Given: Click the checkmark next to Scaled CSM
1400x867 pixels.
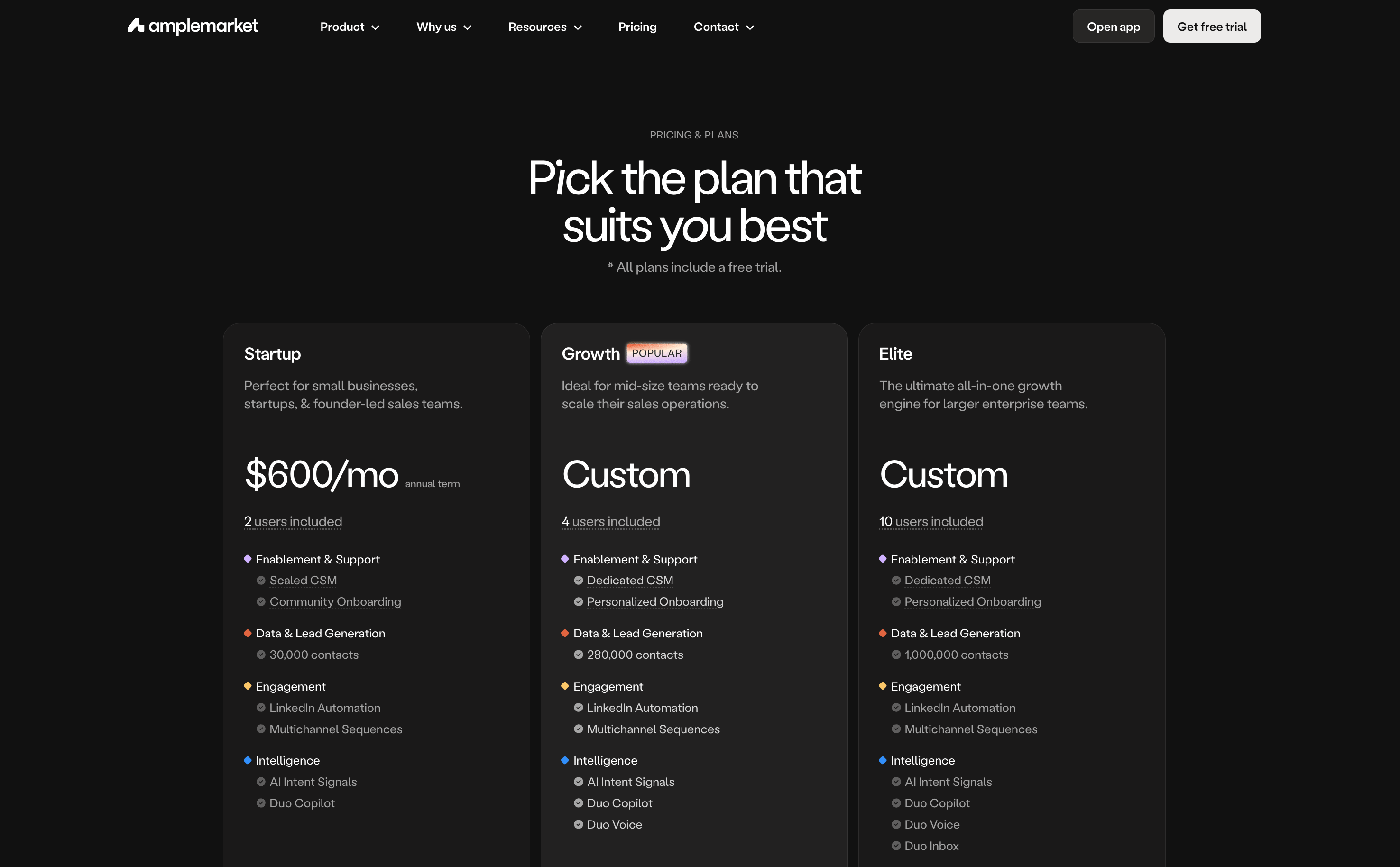Looking at the screenshot, I should (261, 581).
